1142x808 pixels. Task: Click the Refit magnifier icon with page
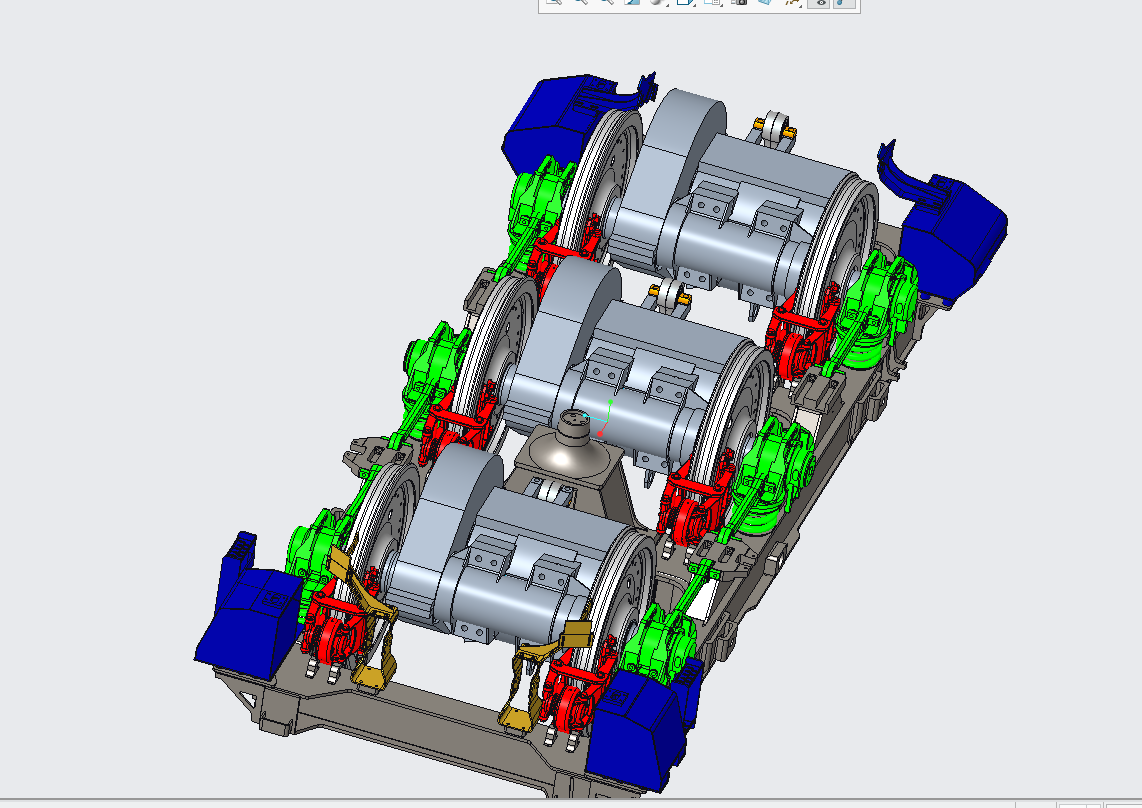(554, 1)
